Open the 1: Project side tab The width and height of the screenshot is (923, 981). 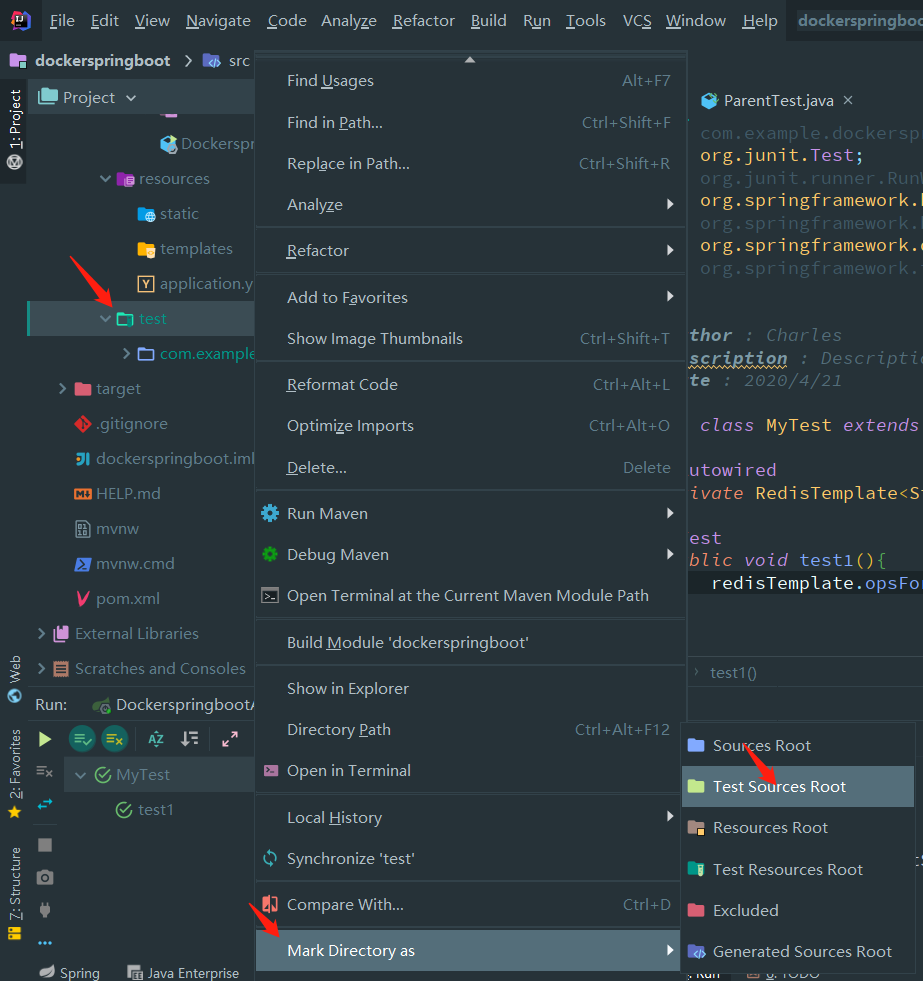pyautogui.click(x=14, y=130)
